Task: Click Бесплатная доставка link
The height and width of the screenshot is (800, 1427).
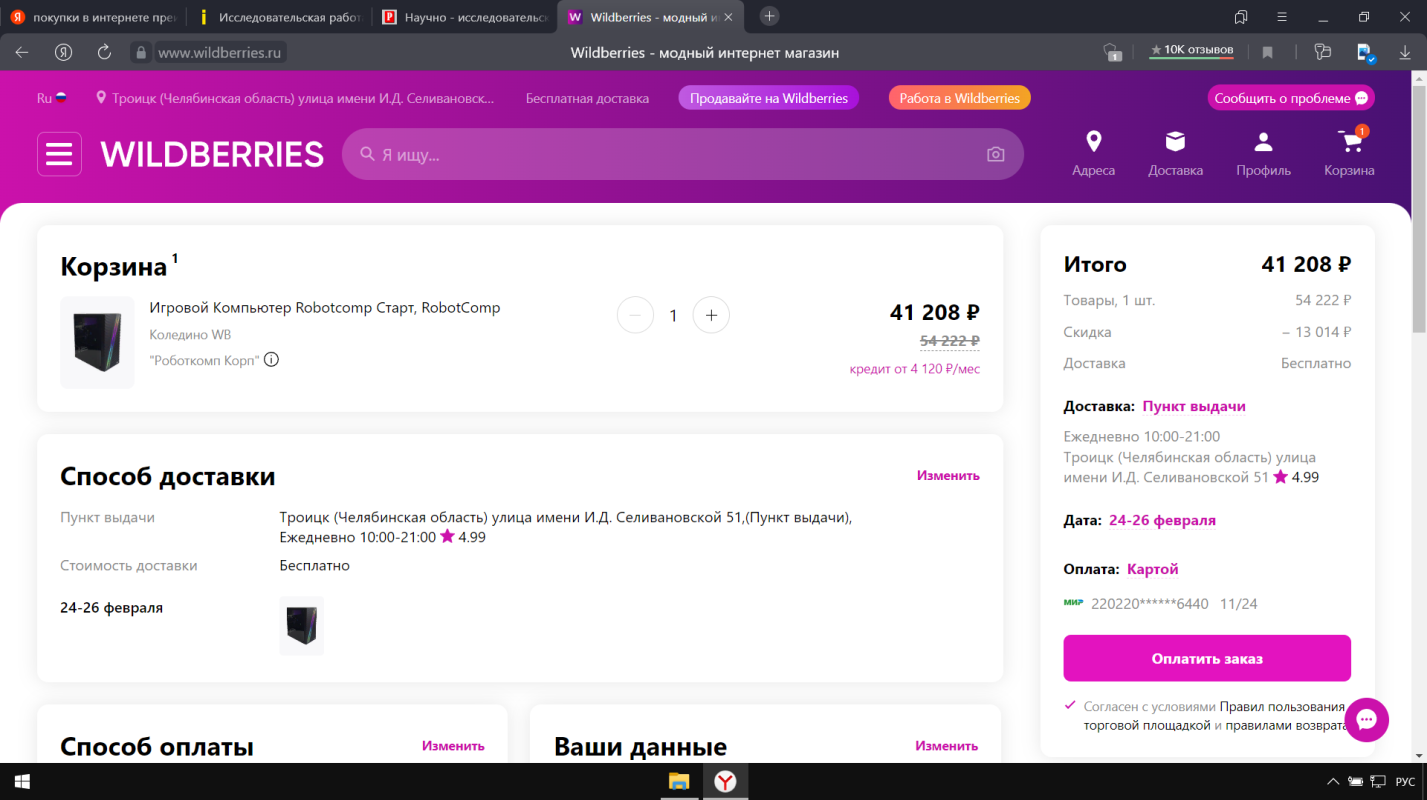Action: coord(587,98)
